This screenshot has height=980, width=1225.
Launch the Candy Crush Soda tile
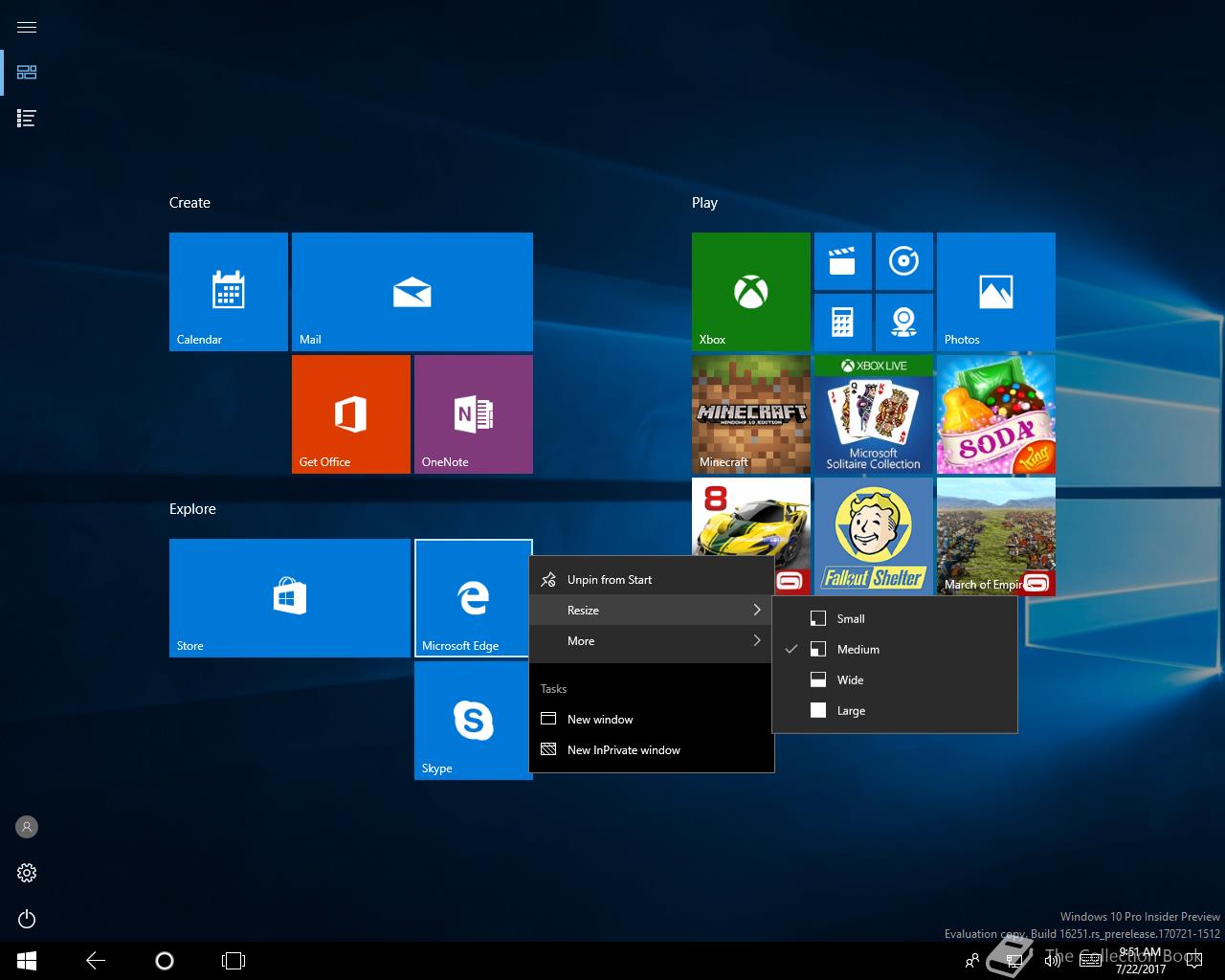996,414
